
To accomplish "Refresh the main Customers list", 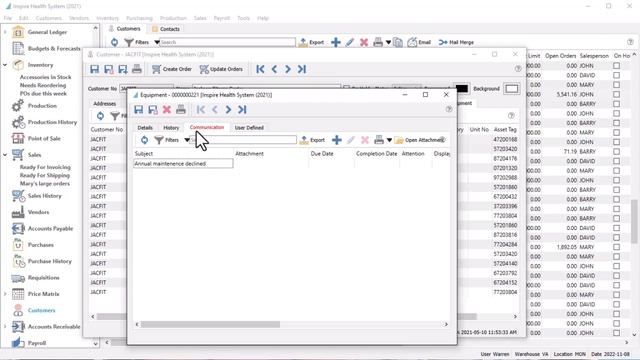I will (115, 42).
